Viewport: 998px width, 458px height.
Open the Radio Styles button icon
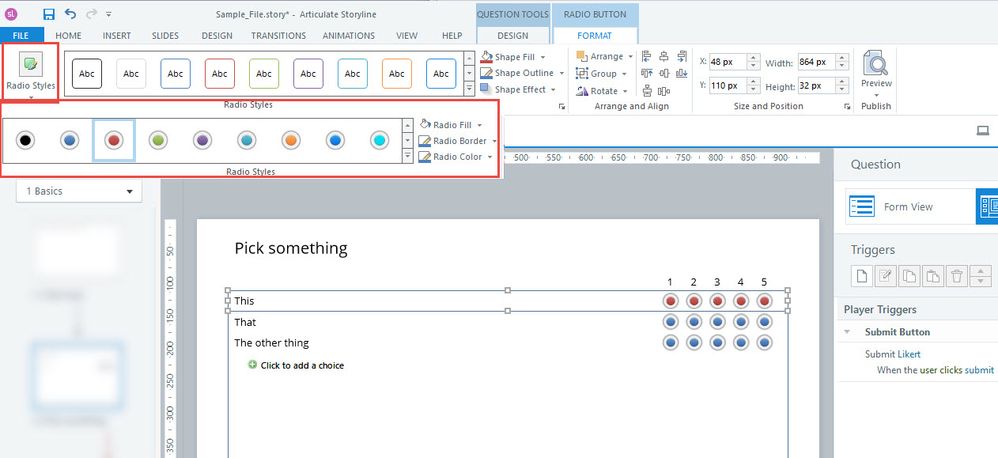(31, 64)
